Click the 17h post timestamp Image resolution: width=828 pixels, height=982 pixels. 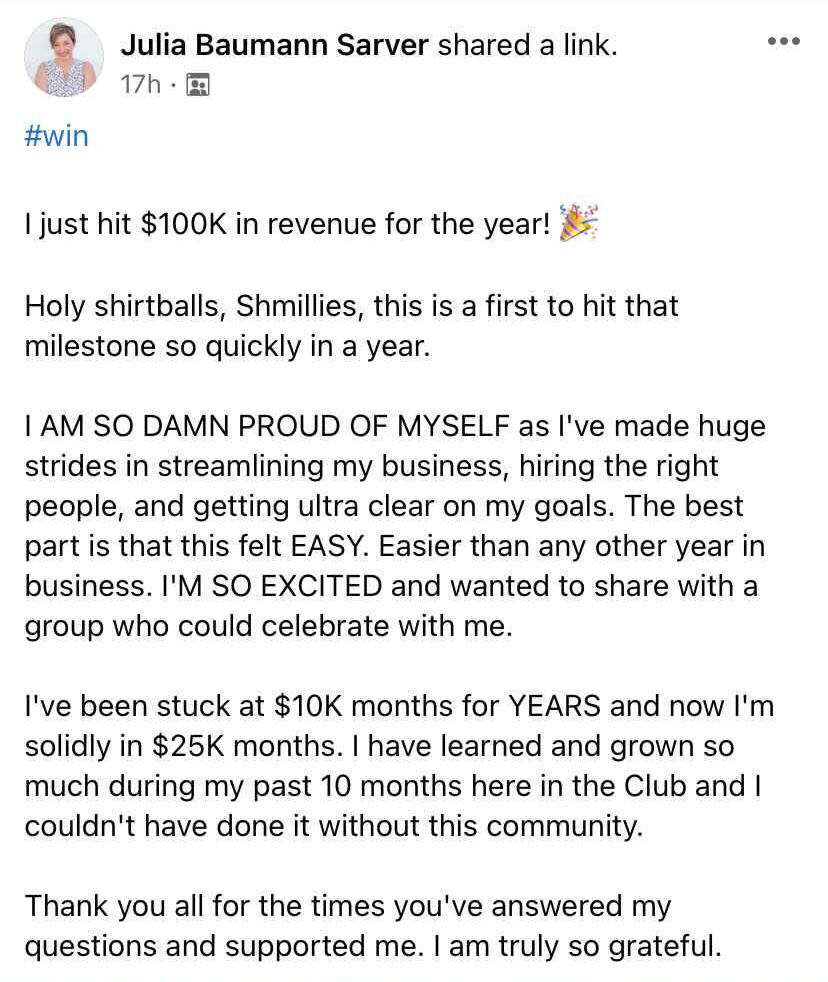tap(140, 85)
